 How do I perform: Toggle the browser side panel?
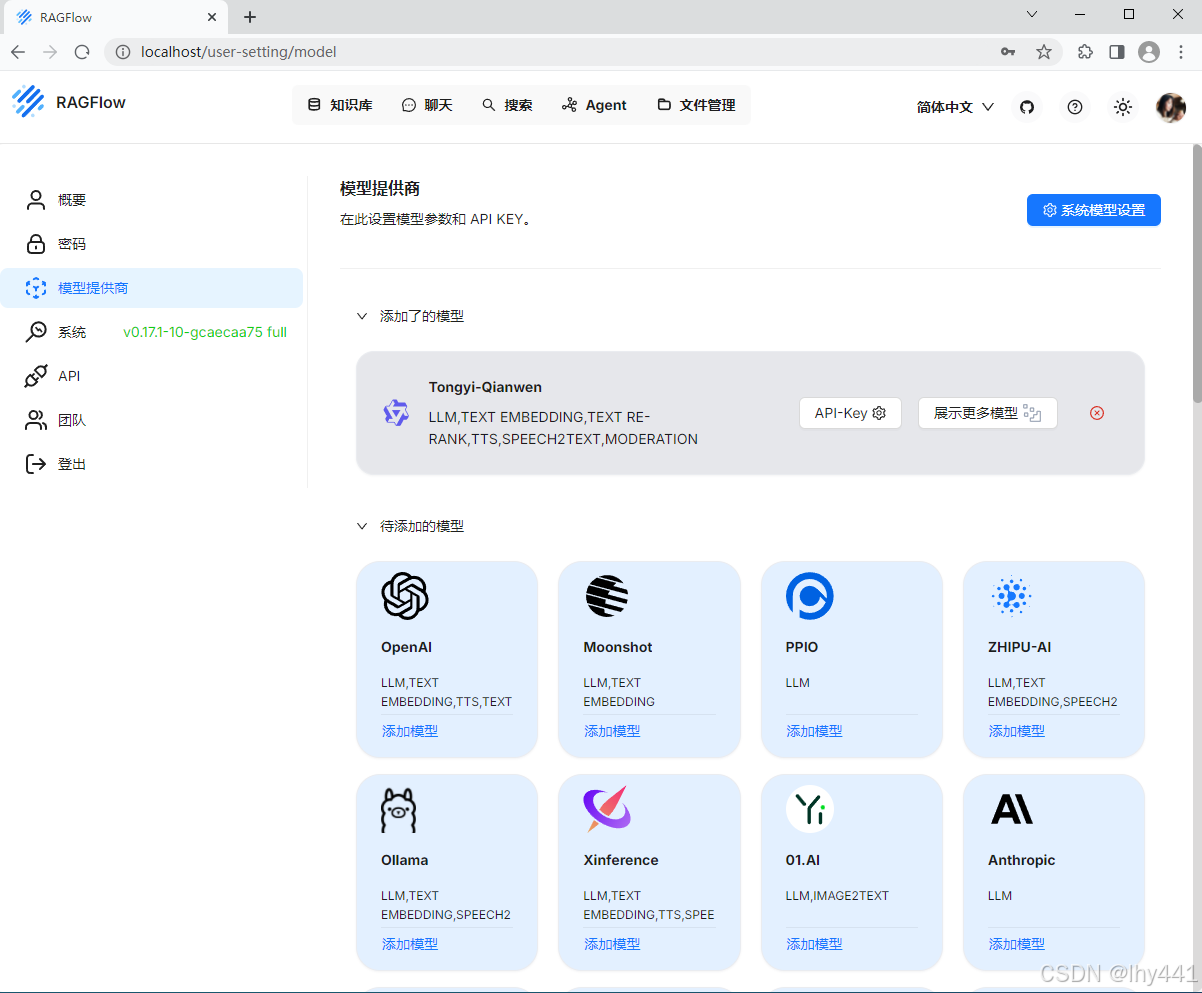point(1117,52)
